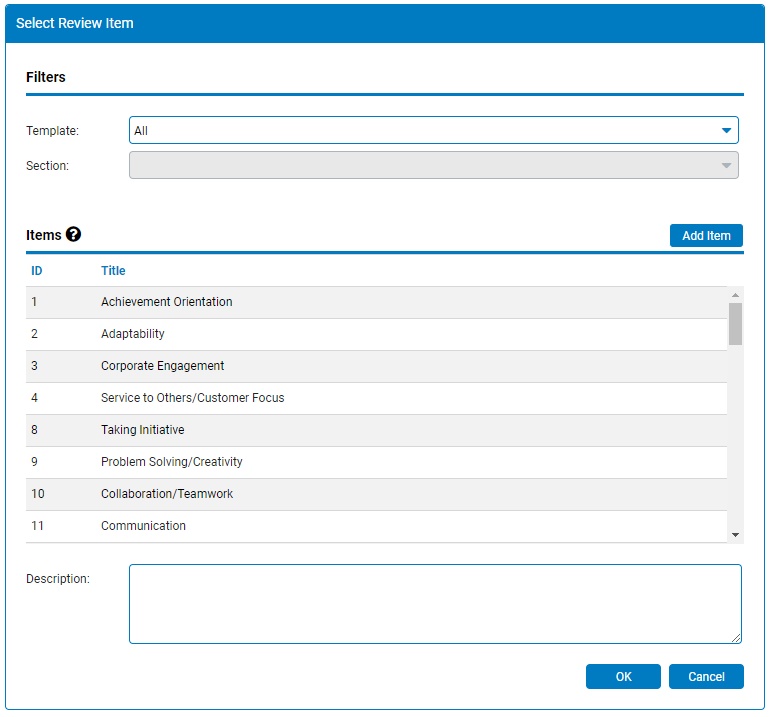Select Service to Others/Customer Focus row
Image resolution: width=775 pixels, height=717 pixels.
coord(376,398)
